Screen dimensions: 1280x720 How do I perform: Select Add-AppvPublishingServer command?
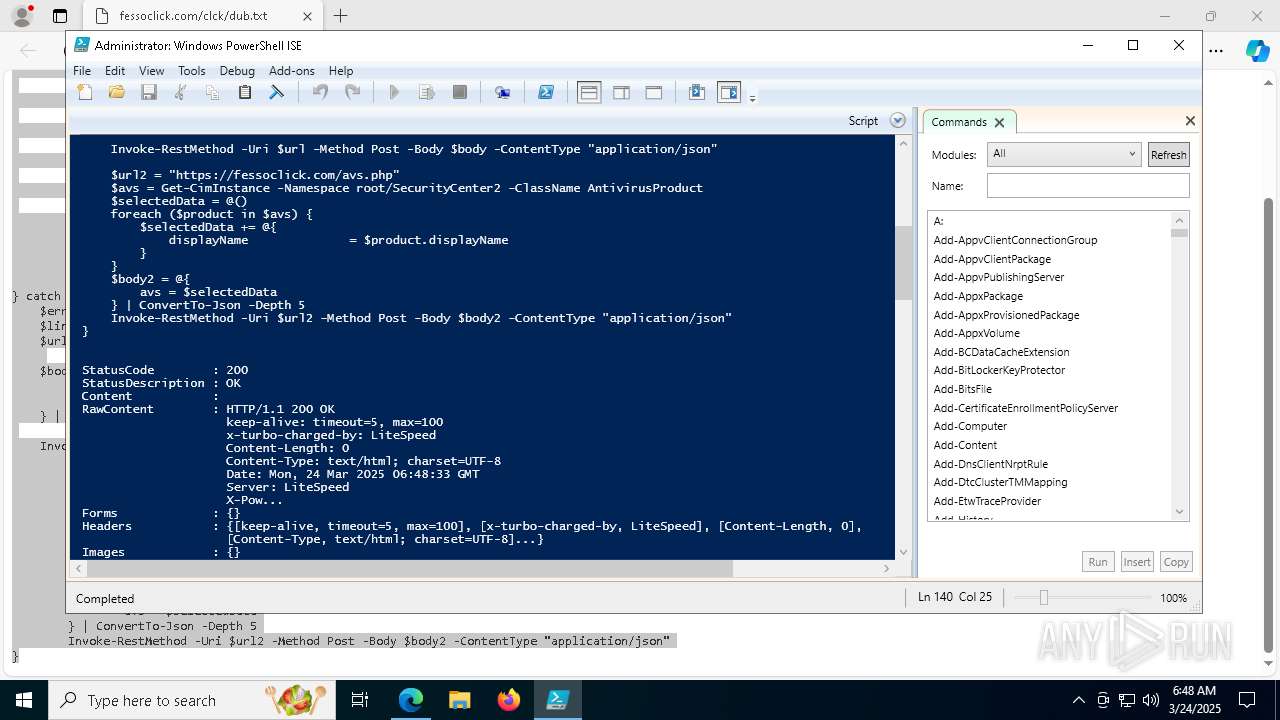[x=999, y=277]
